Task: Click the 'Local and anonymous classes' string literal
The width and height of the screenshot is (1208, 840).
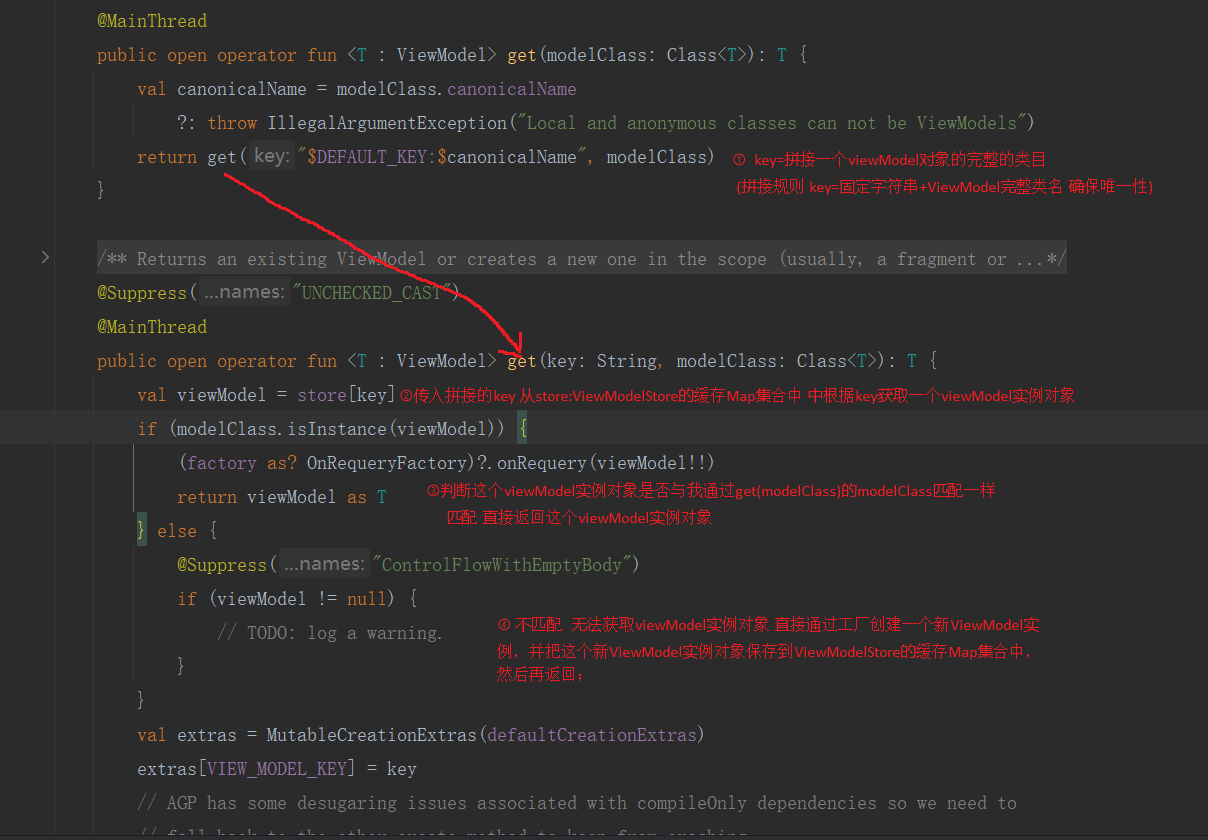Action: pos(774,123)
